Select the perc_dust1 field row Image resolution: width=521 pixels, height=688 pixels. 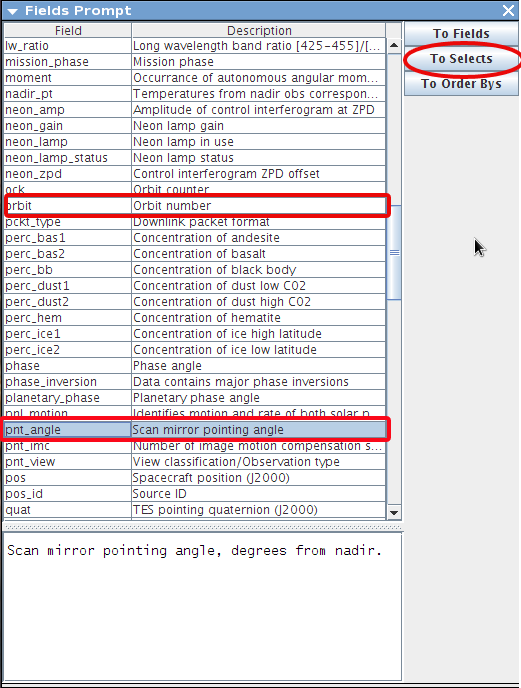pyautogui.click(x=195, y=286)
